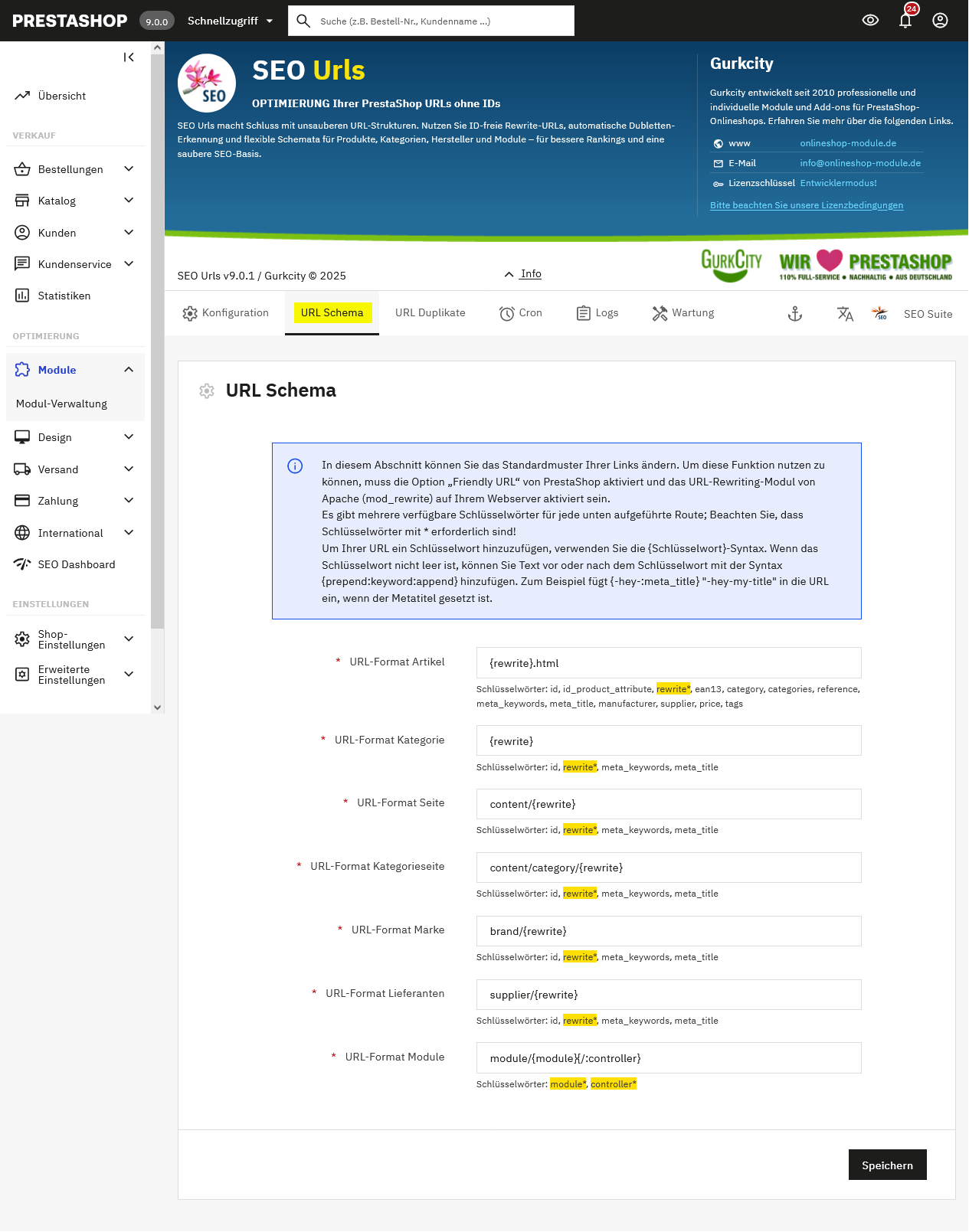This screenshot has width=969, height=1232.
Task: Open the license conditions link
Action: pos(806,205)
